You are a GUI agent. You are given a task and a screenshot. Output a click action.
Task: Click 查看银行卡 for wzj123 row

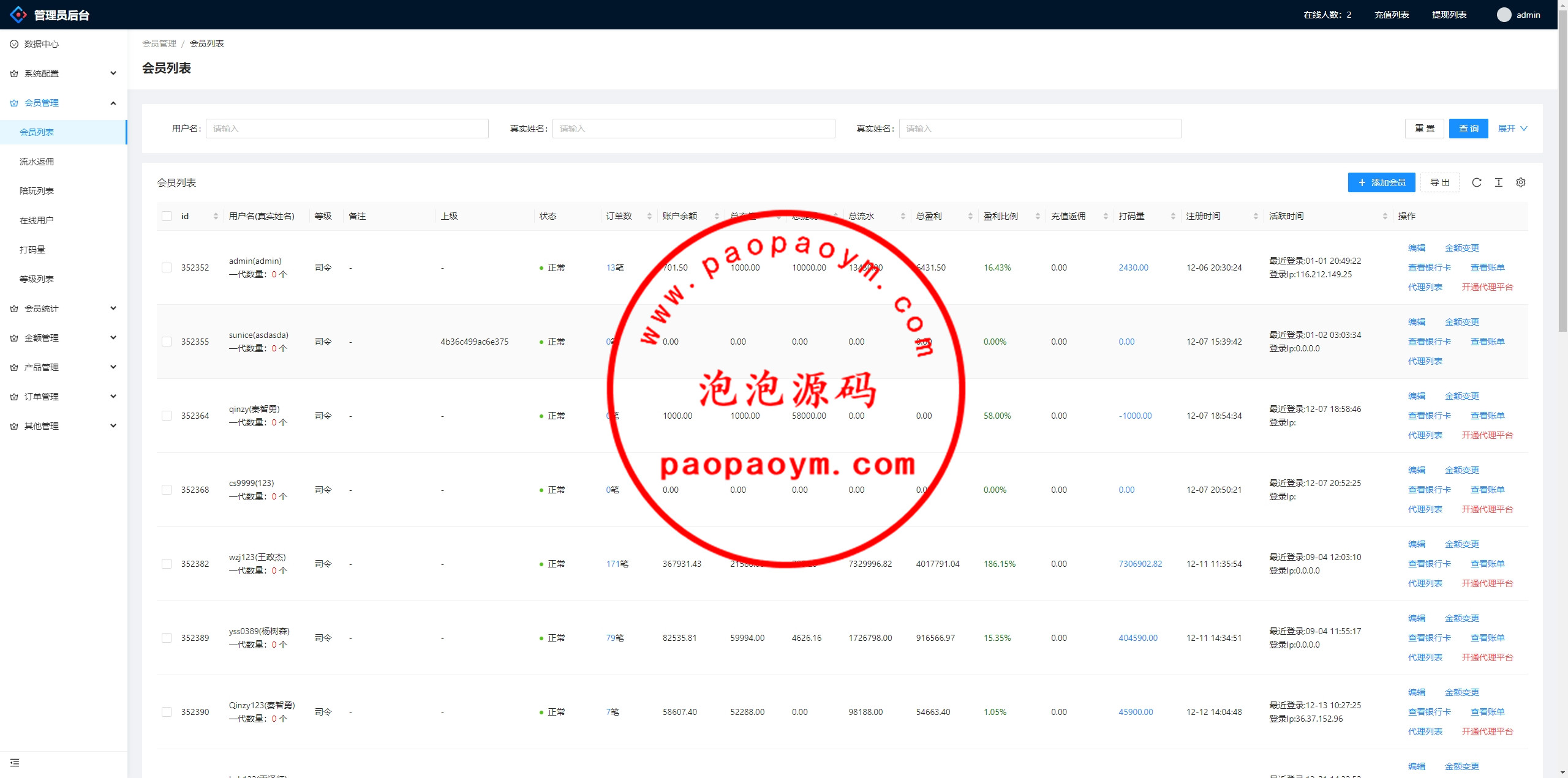(x=1429, y=564)
